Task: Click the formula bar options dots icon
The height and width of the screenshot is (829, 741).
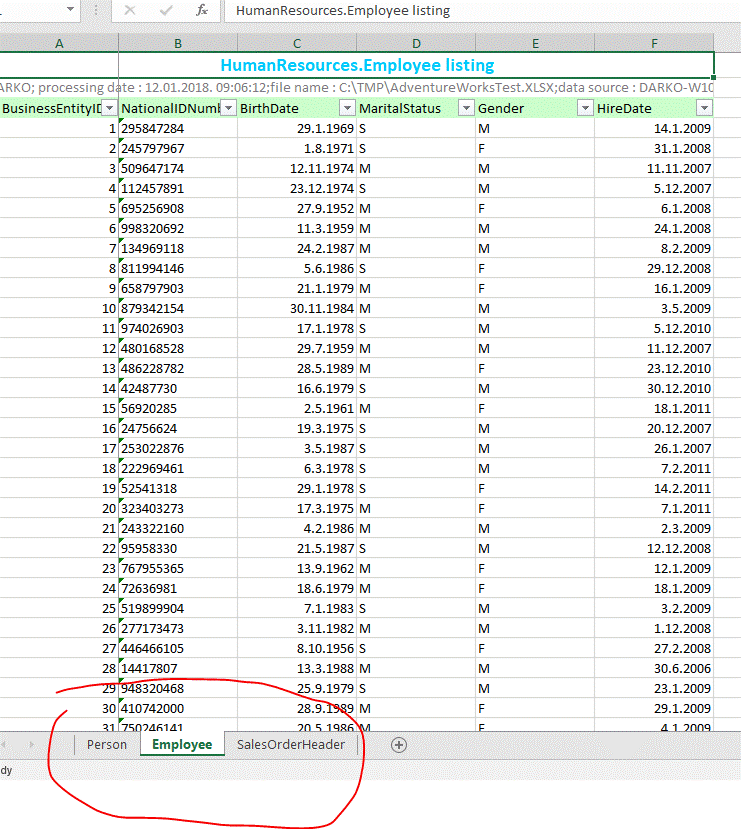Action: pyautogui.click(x=97, y=10)
